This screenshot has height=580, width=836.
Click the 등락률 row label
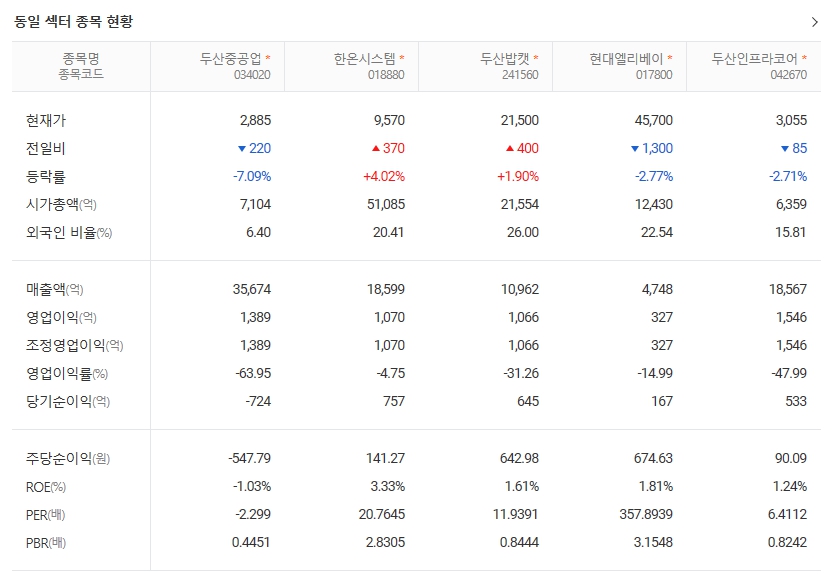pos(46,176)
